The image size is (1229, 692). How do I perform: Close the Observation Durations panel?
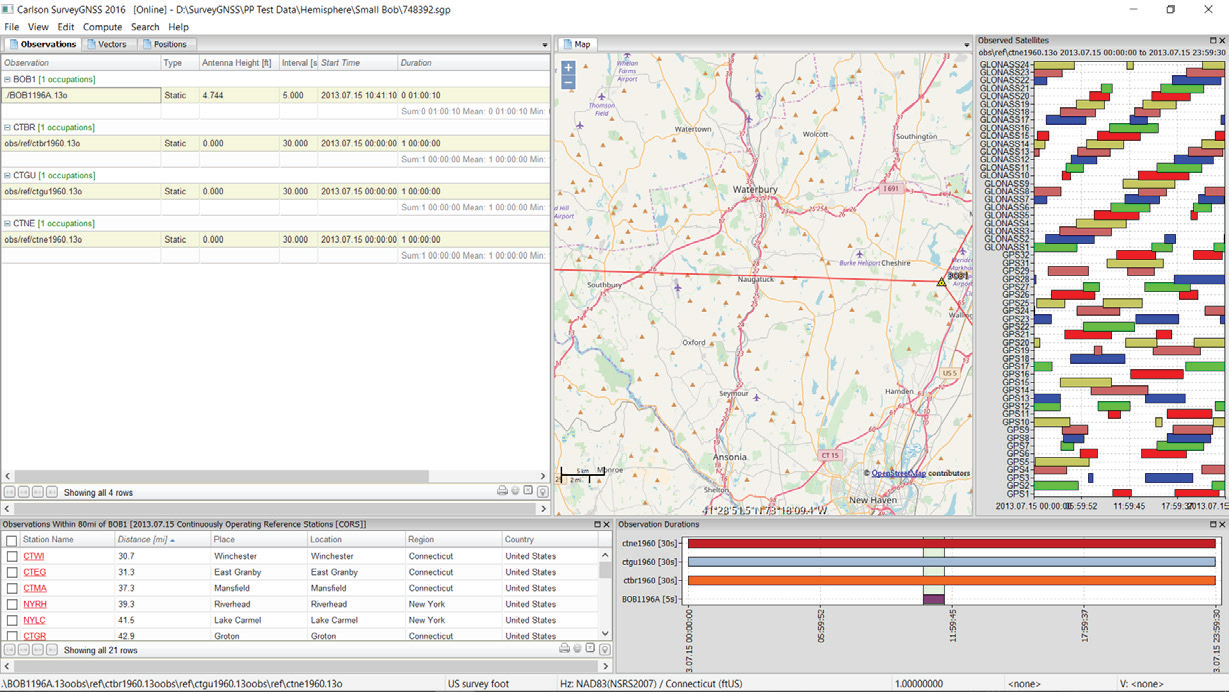pos(1222,524)
